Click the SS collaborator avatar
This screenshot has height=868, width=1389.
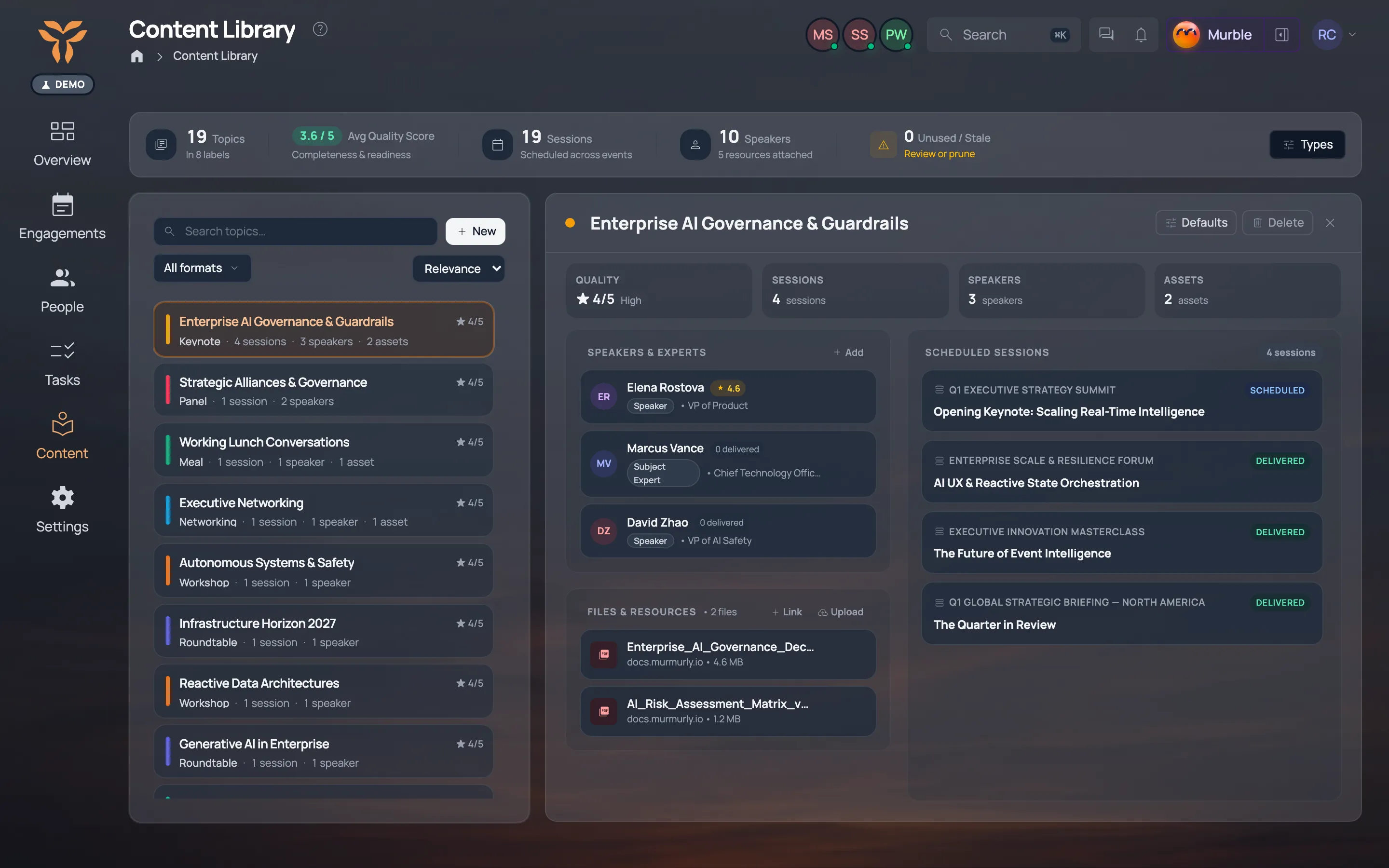pyautogui.click(x=859, y=34)
